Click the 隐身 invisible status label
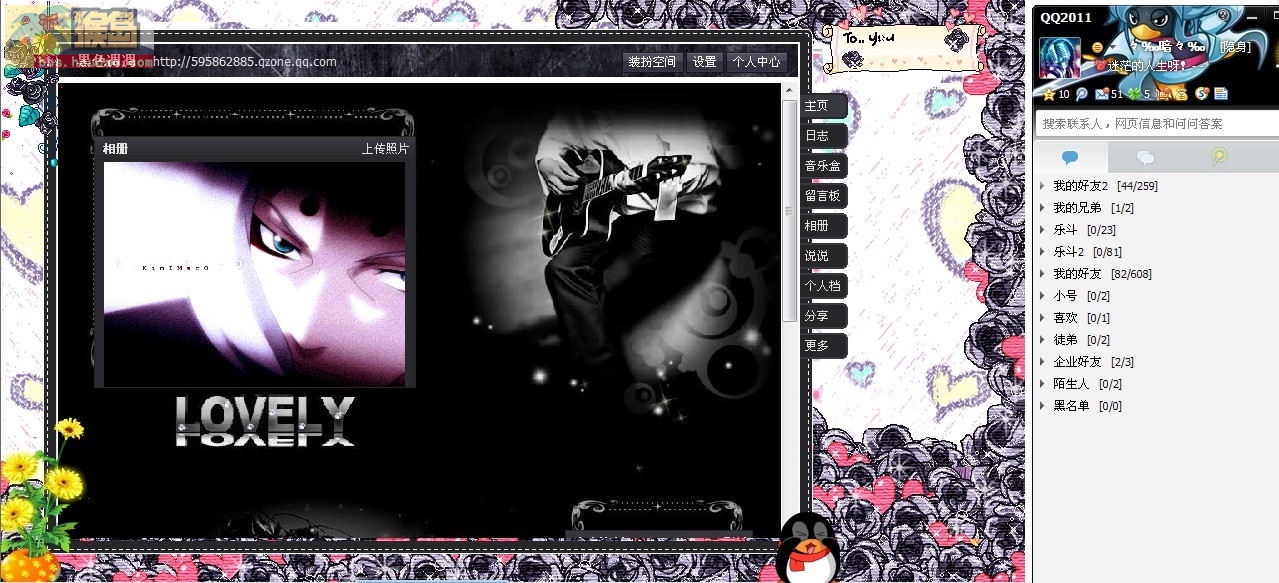The image size is (1279, 583). pyautogui.click(x=1235, y=47)
